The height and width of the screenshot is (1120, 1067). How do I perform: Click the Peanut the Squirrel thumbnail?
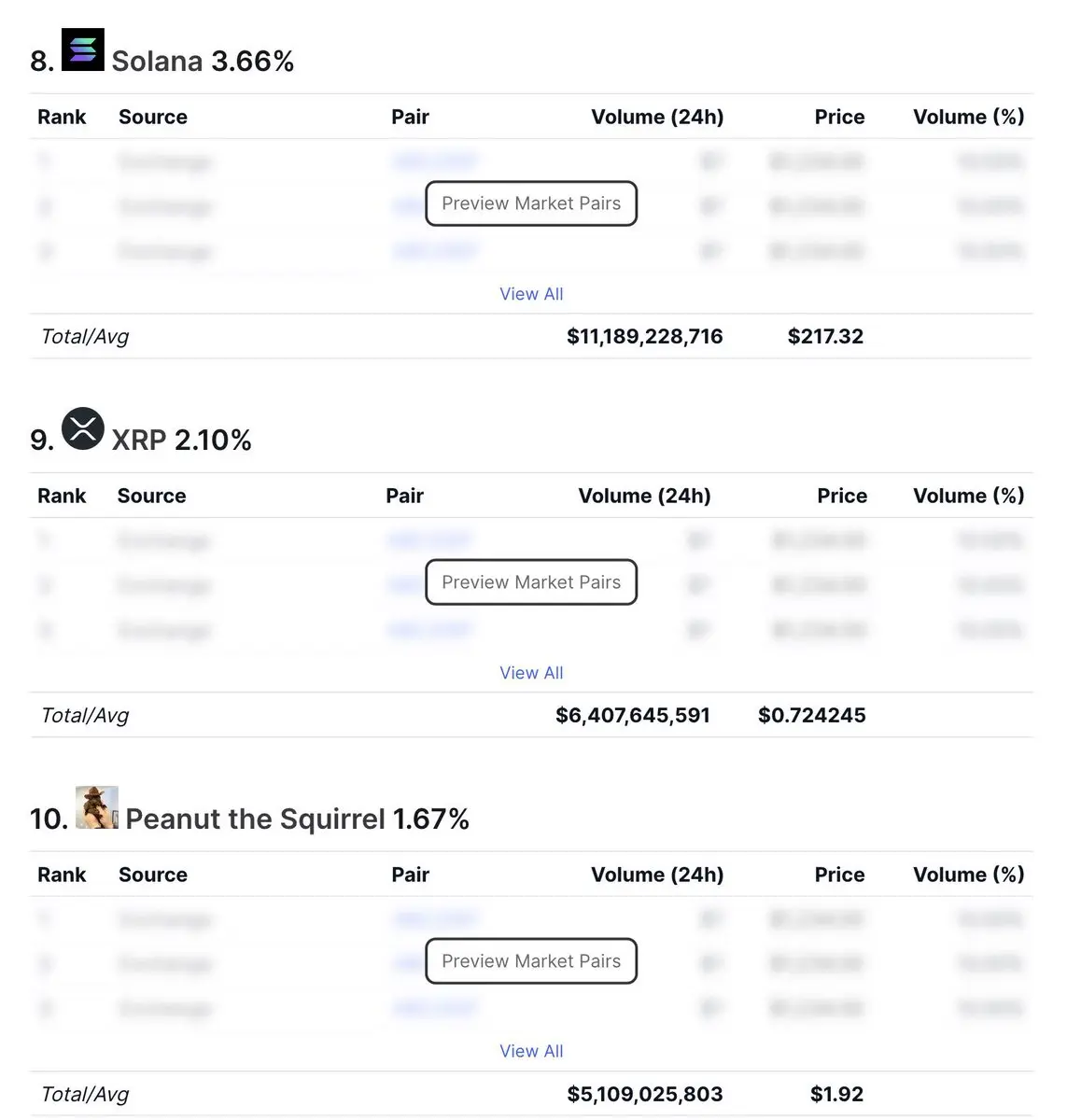pyautogui.click(x=97, y=808)
